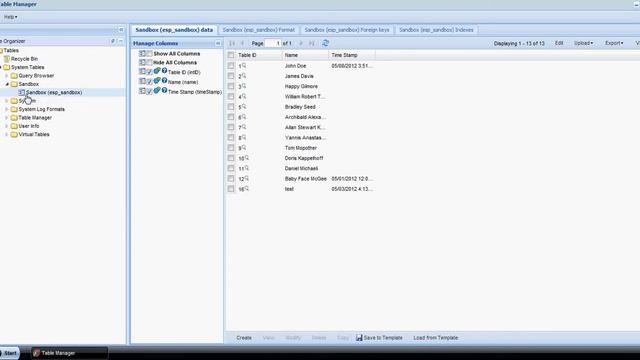The height and width of the screenshot is (360, 640).
Task: Go to the first page of results
Action: tap(232, 43)
